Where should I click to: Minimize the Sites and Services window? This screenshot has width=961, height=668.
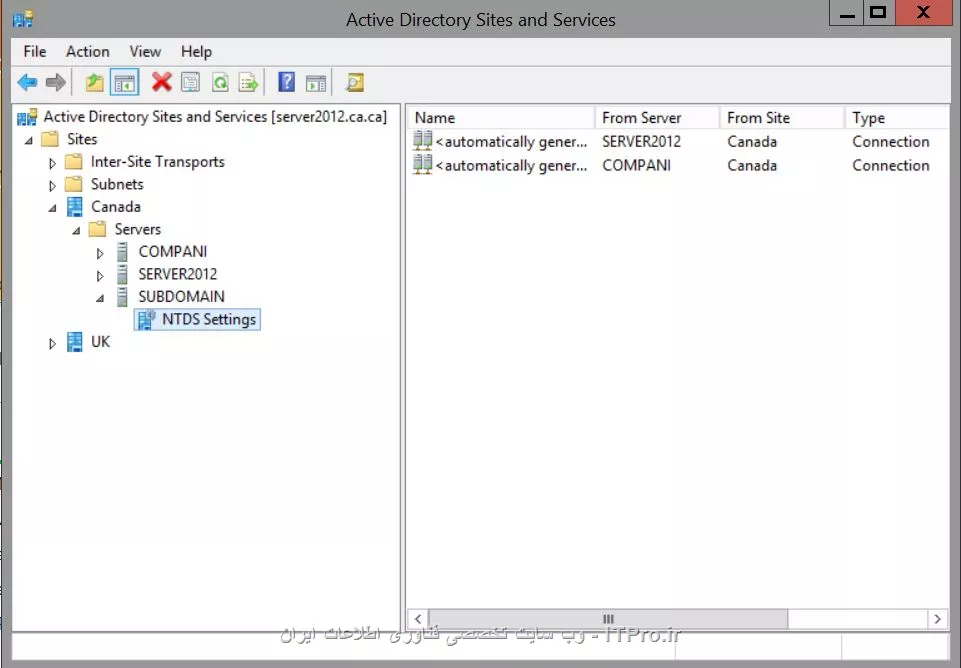click(847, 13)
